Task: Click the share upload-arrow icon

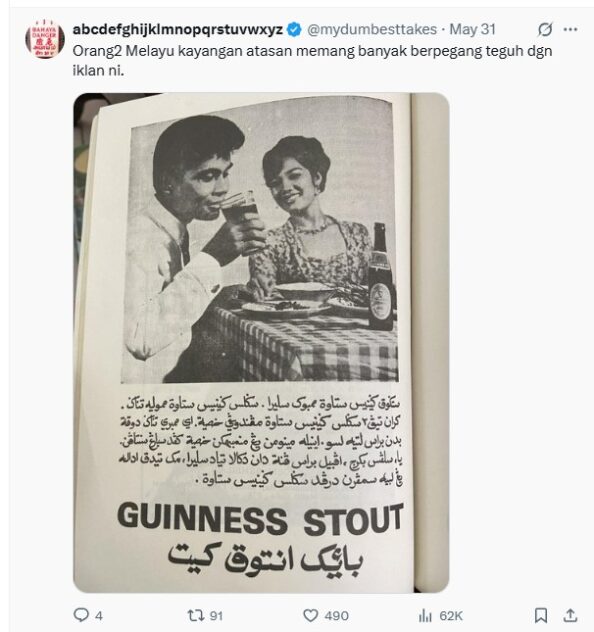Action: [x=570, y=615]
